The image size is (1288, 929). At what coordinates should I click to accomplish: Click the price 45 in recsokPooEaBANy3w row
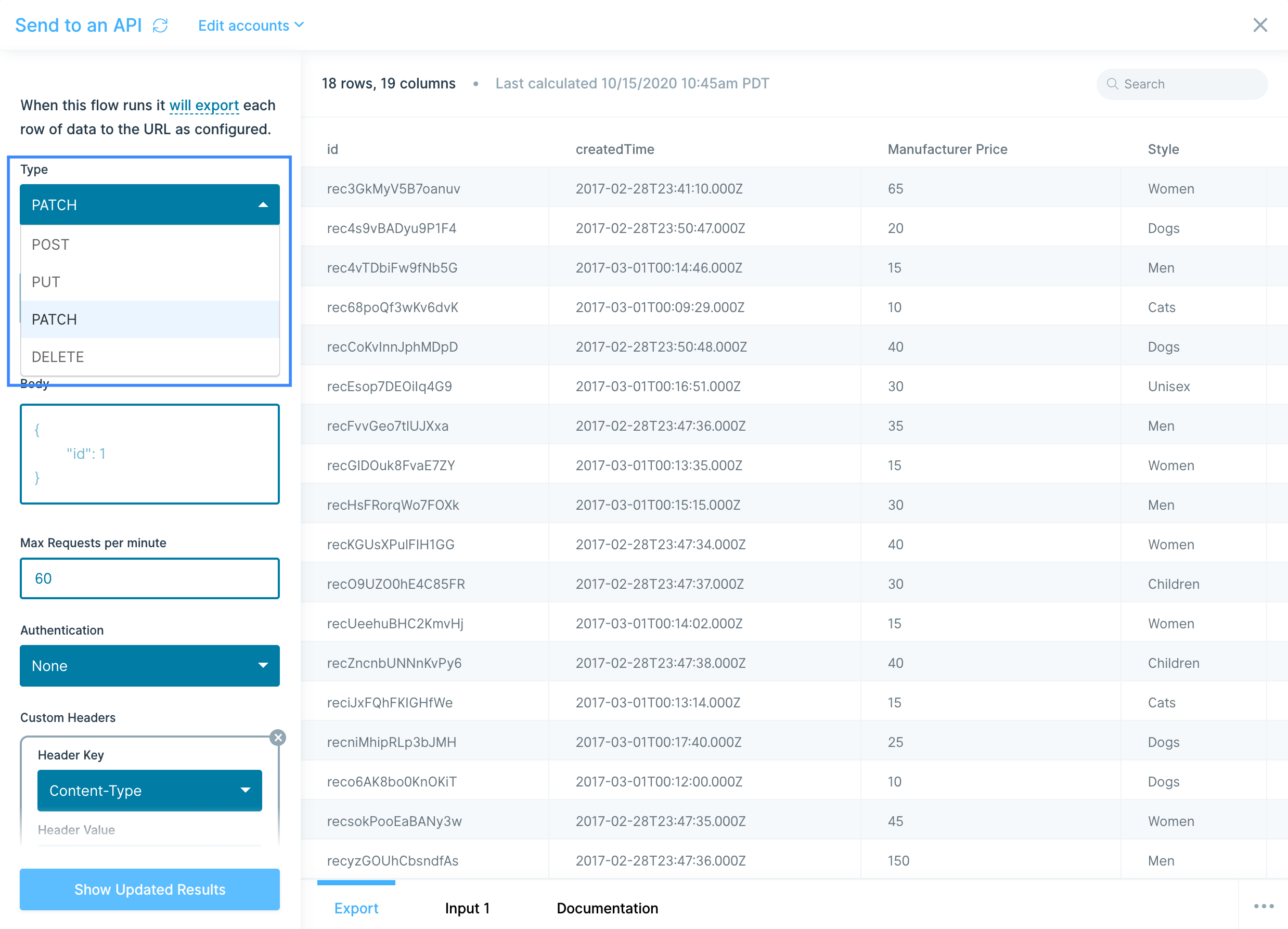tap(896, 821)
